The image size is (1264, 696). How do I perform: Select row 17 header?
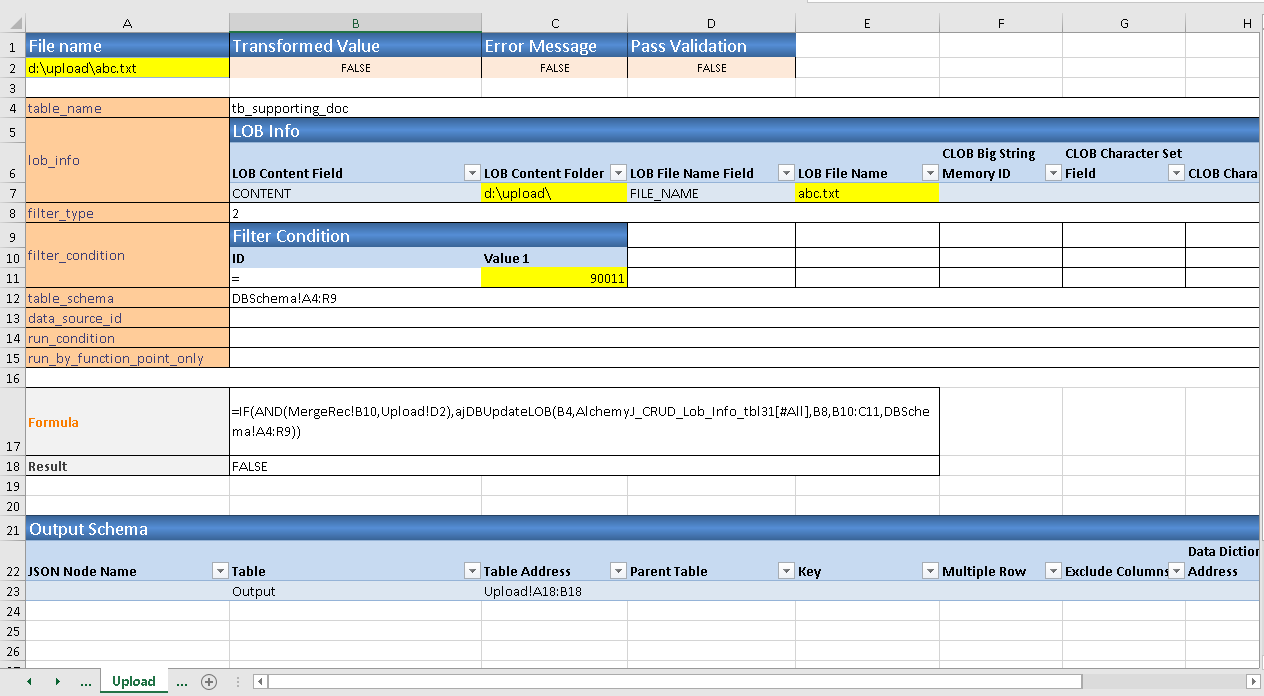click(x=12, y=421)
